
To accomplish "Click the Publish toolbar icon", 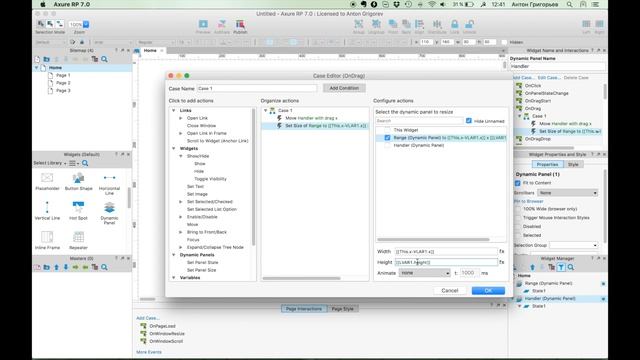I will 240,24.
